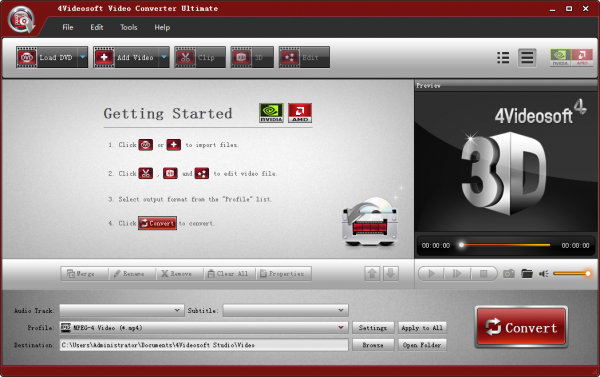Open the Clip tool in toolbar

(200, 57)
